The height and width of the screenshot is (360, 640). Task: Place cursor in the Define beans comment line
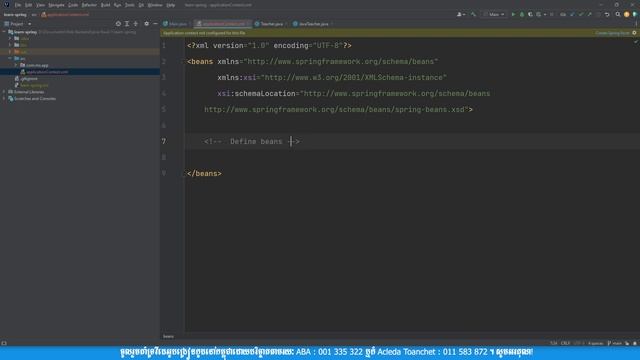click(x=251, y=141)
